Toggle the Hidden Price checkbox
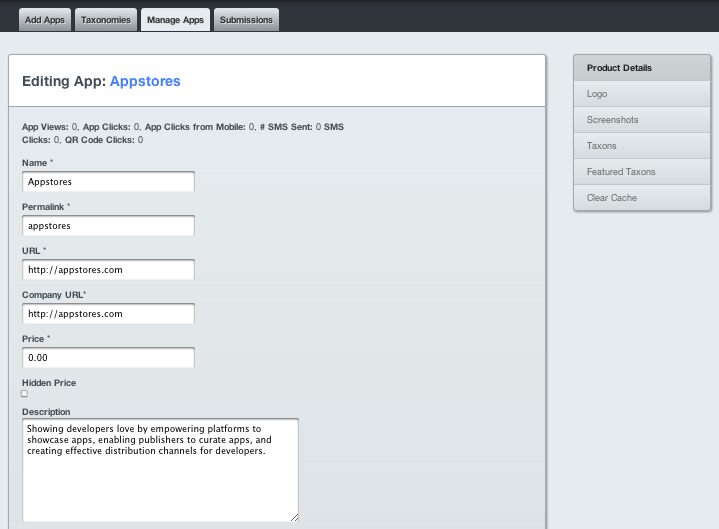 [24, 393]
